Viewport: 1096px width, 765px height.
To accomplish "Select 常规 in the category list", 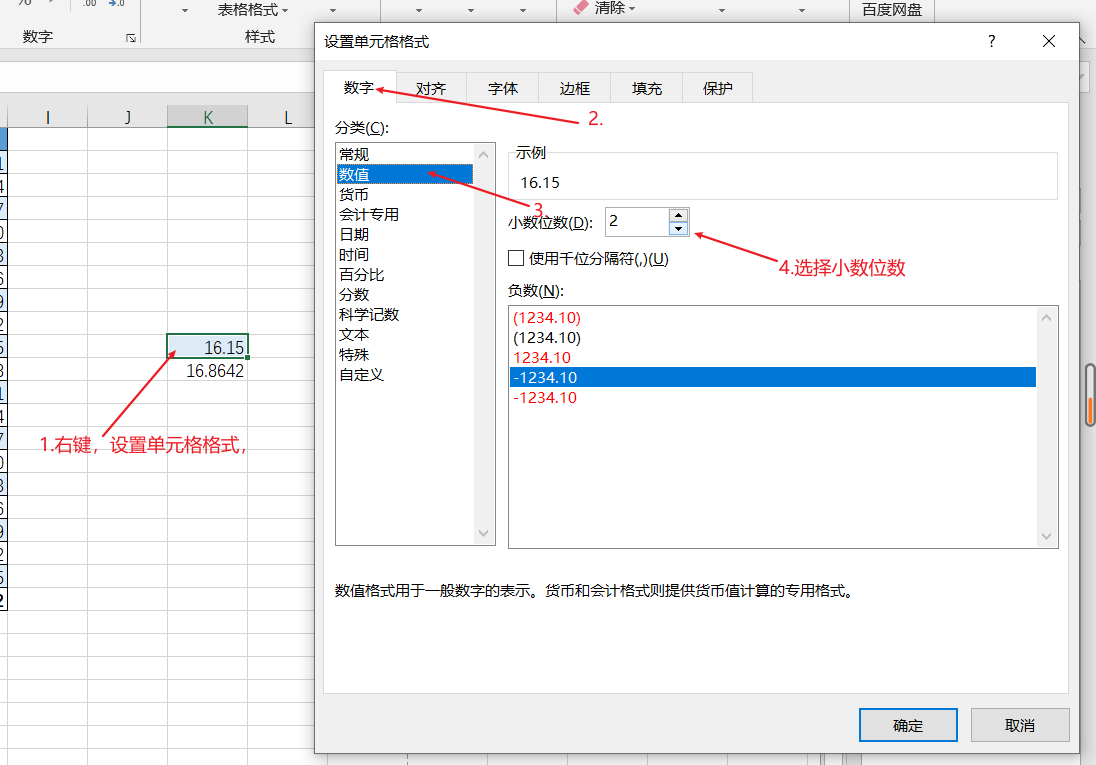I will (x=405, y=154).
